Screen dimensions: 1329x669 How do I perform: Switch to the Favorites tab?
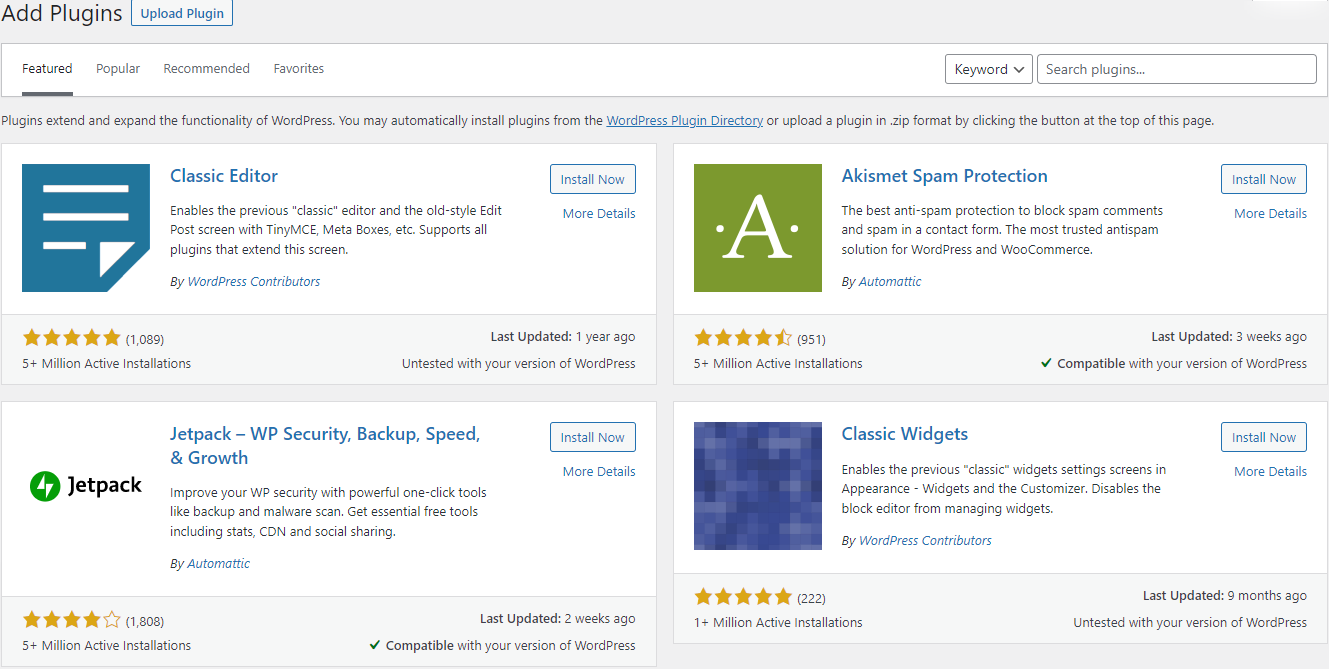299,69
